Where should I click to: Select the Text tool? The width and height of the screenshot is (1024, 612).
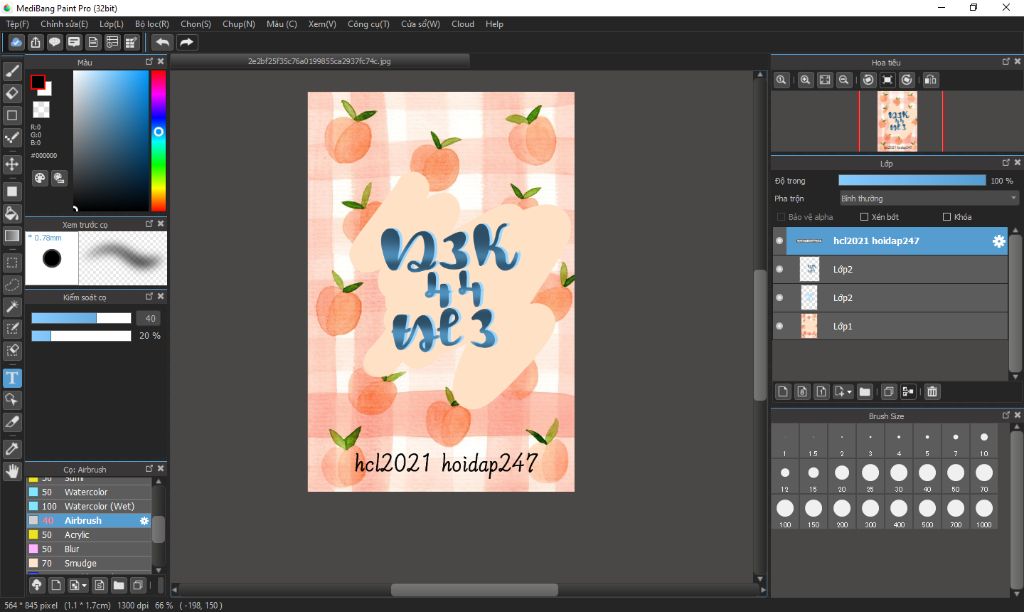(x=12, y=378)
